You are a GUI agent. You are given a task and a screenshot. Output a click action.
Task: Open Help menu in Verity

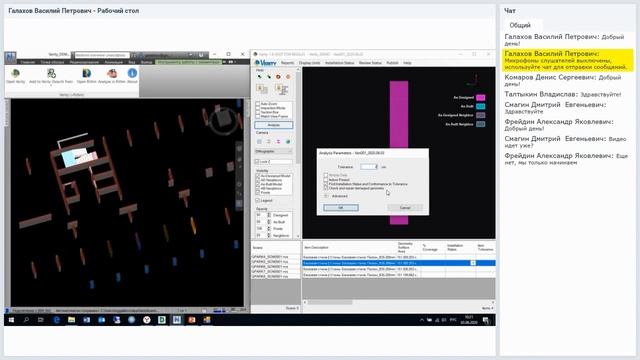point(407,63)
